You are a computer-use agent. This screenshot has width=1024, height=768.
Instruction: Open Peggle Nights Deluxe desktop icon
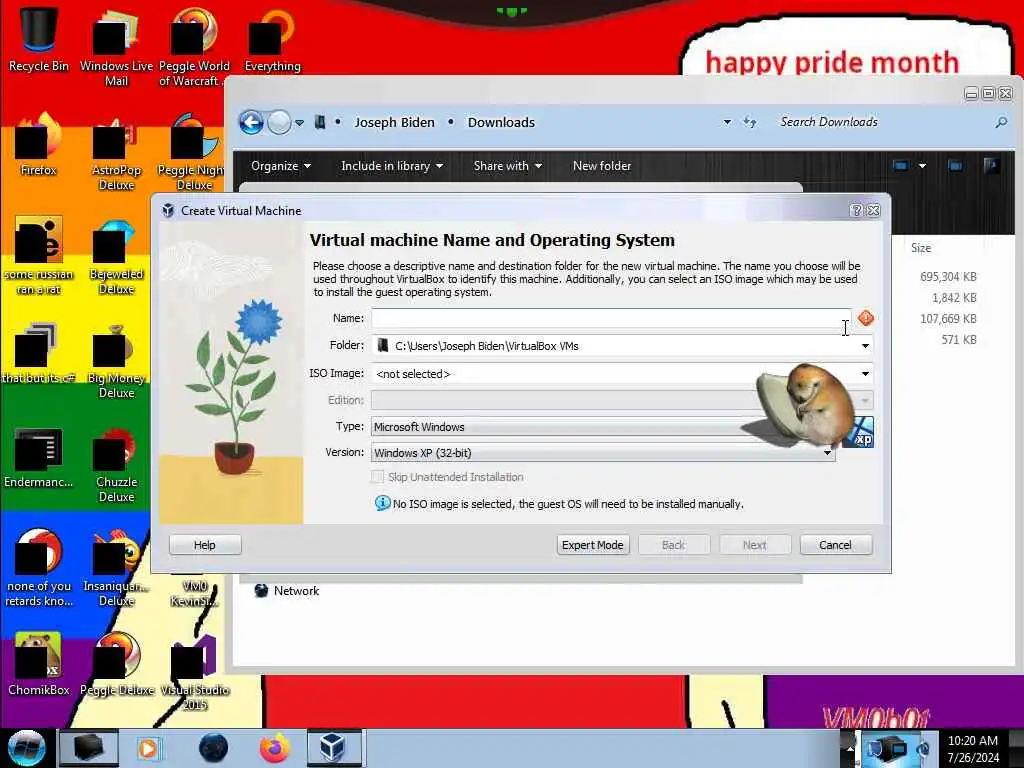click(191, 152)
